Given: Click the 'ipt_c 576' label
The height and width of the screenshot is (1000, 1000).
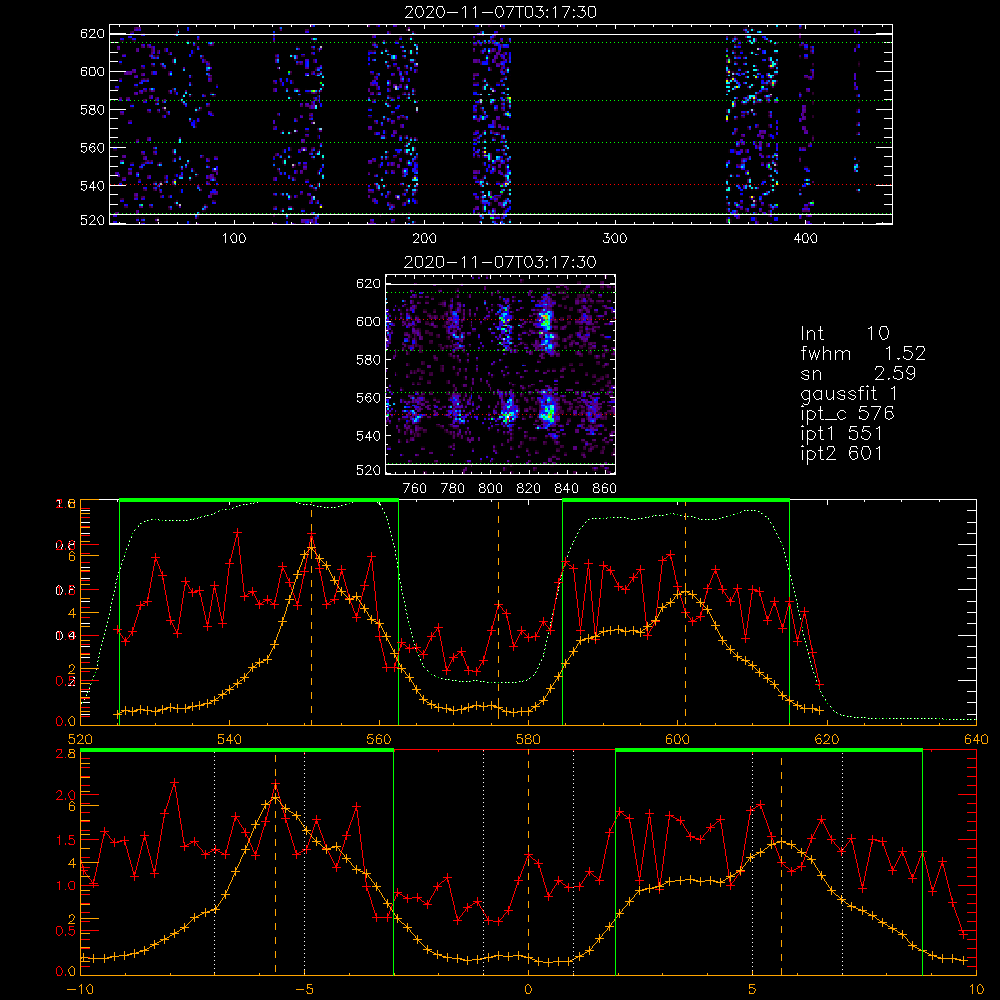Looking at the screenshot, I should [x=848, y=414].
